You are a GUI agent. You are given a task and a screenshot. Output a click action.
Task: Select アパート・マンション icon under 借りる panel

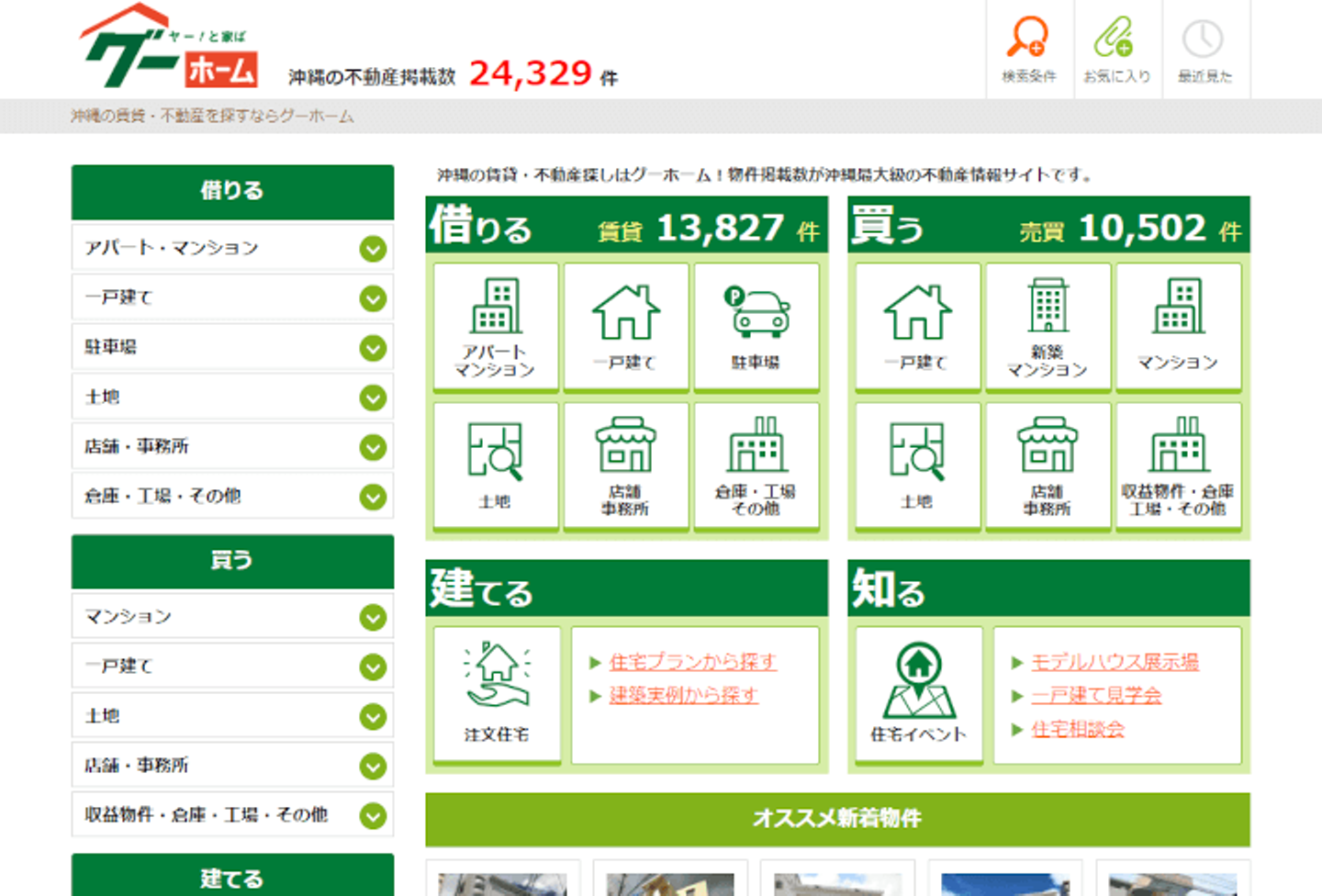496,327
